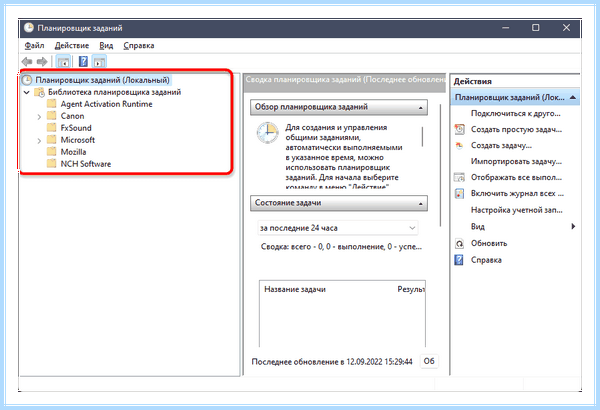Click Импортировать задачу action
Viewport: 600px width, 410px height.
[x=516, y=162]
